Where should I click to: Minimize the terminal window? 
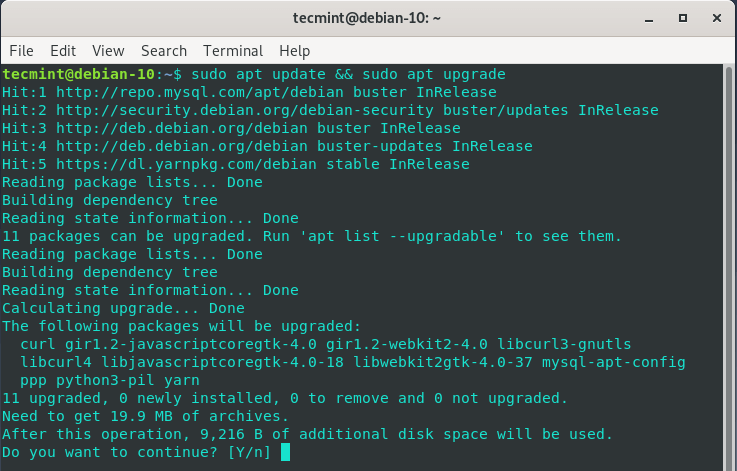tap(646, 18)
